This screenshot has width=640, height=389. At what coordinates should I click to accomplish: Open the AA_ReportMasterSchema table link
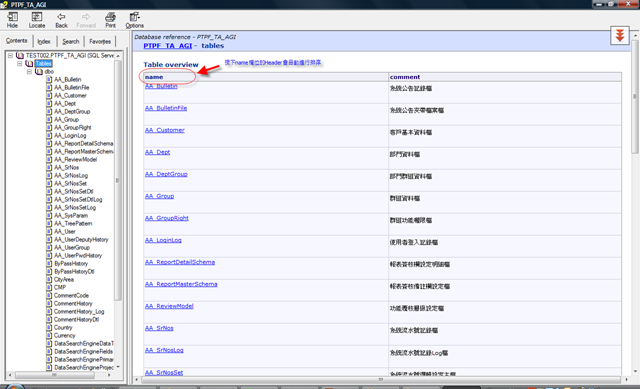(181, 285)
